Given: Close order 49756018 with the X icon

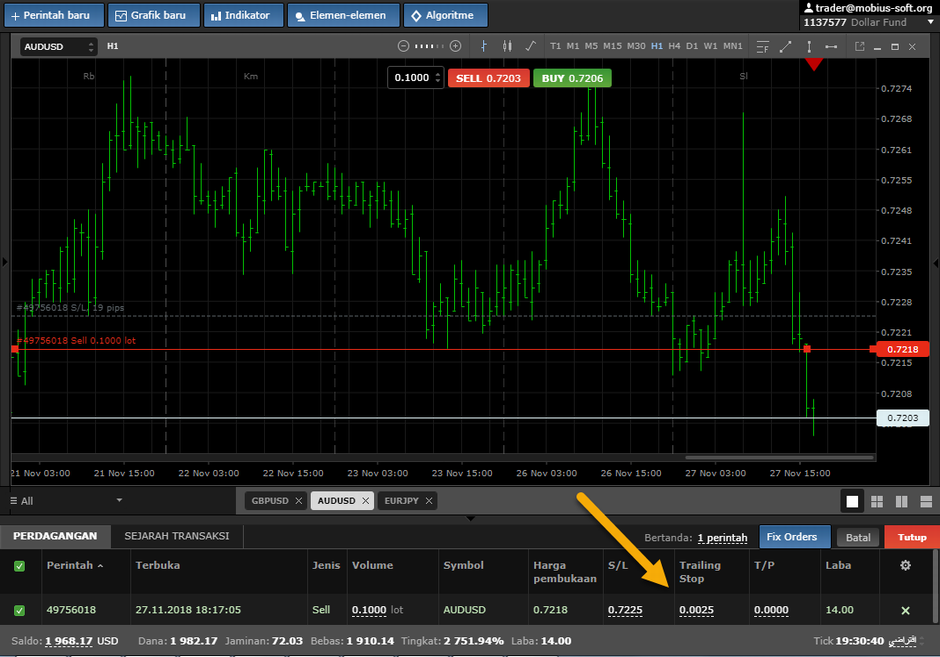Looking at the screenshot, I should pos(905,610).
